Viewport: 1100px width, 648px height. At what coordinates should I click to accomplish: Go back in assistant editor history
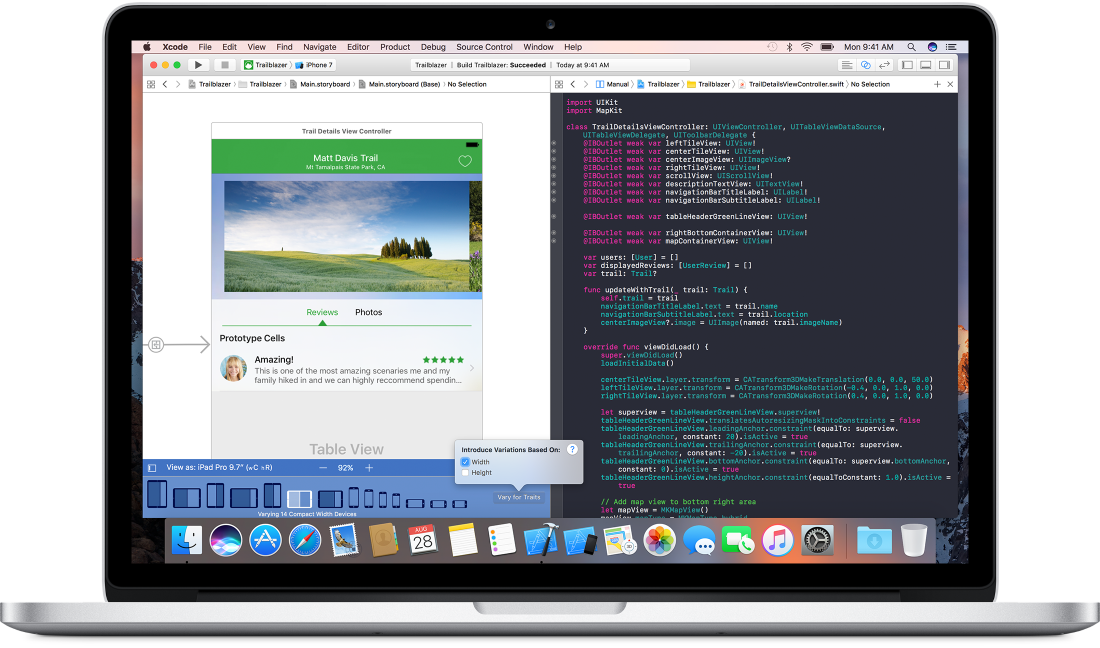pos(572,84)
